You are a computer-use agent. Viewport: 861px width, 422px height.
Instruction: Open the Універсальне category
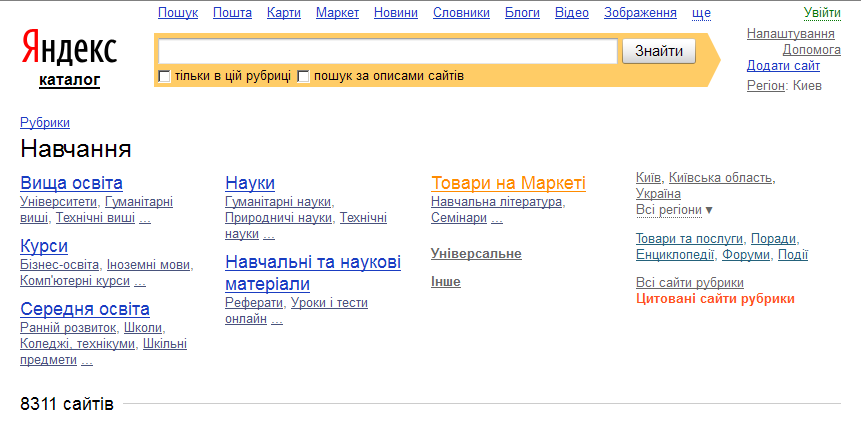[x=476, y=254]
